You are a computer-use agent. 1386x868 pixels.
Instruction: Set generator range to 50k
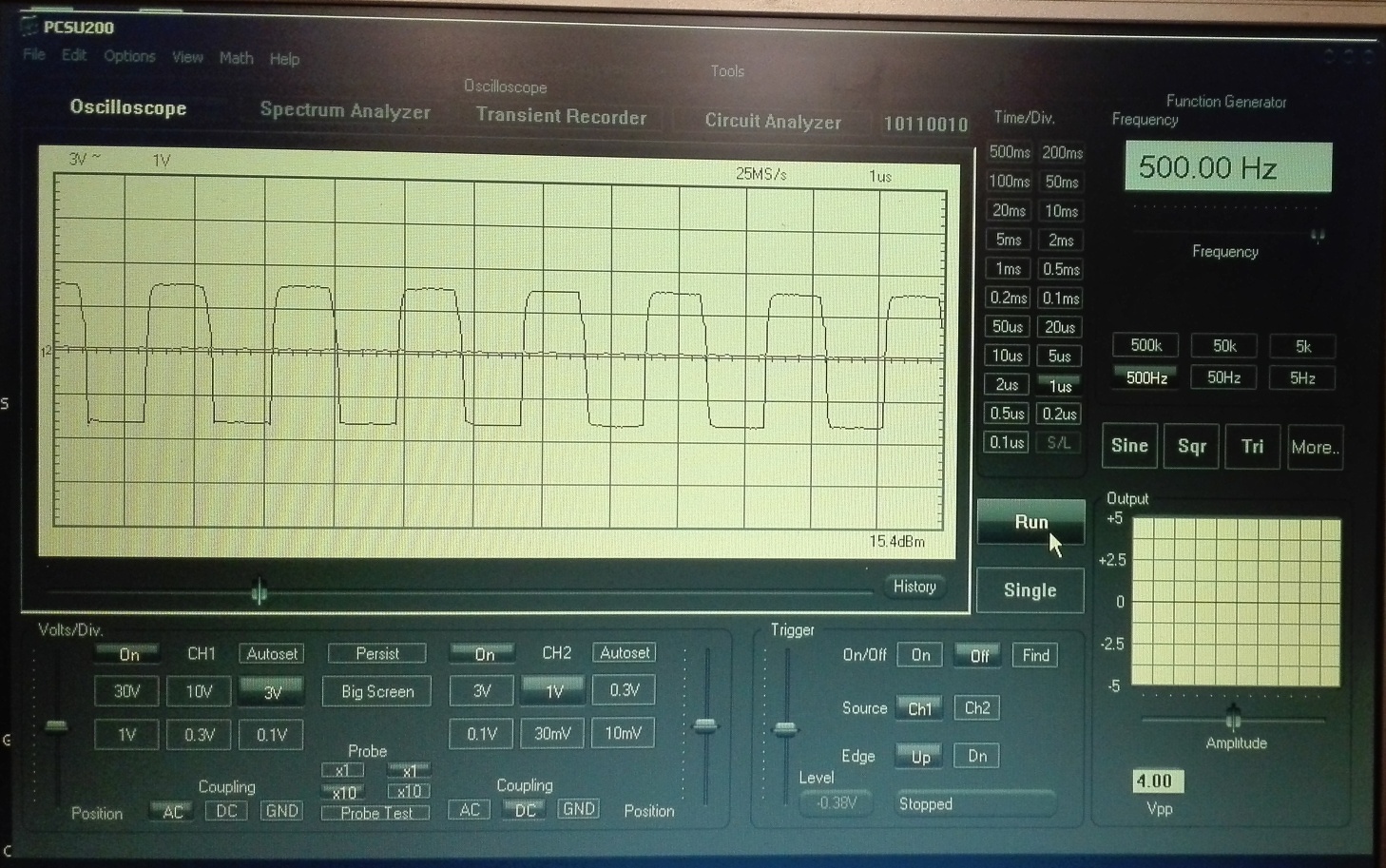(x=1224, y=346)
